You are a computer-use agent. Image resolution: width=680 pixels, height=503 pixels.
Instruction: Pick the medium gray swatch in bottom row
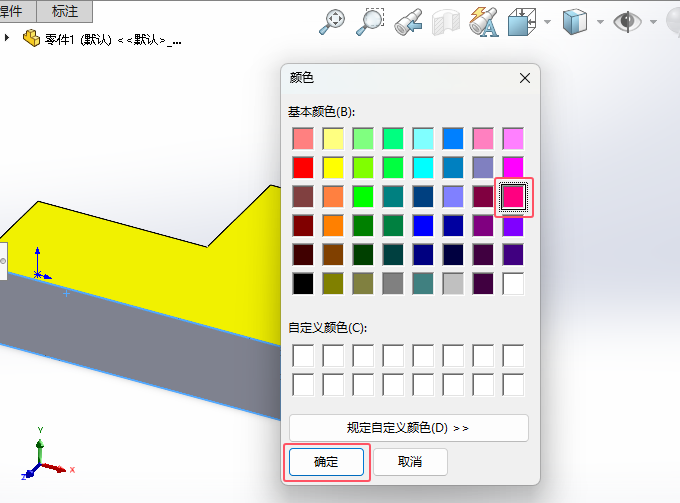[393, 284]
